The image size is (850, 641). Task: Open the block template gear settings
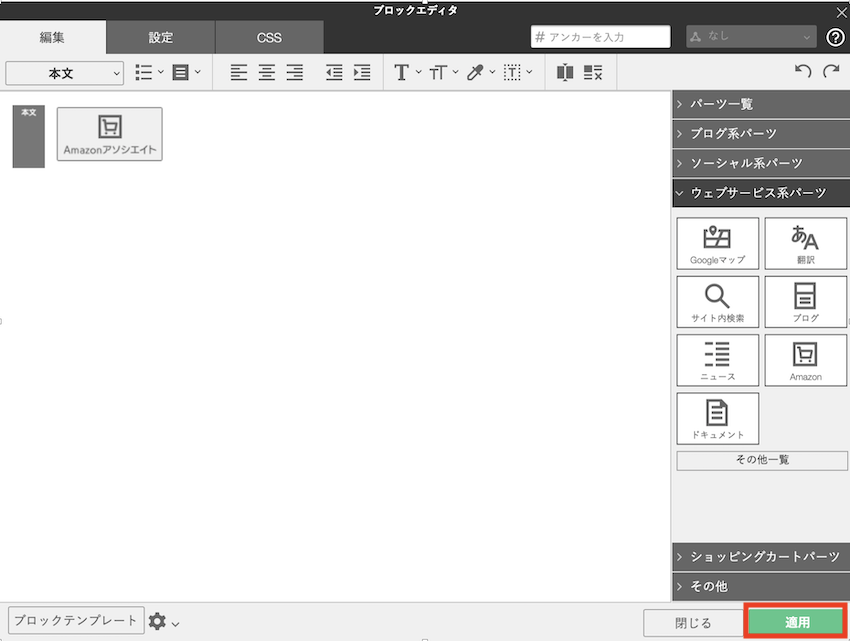pos(163,621)
